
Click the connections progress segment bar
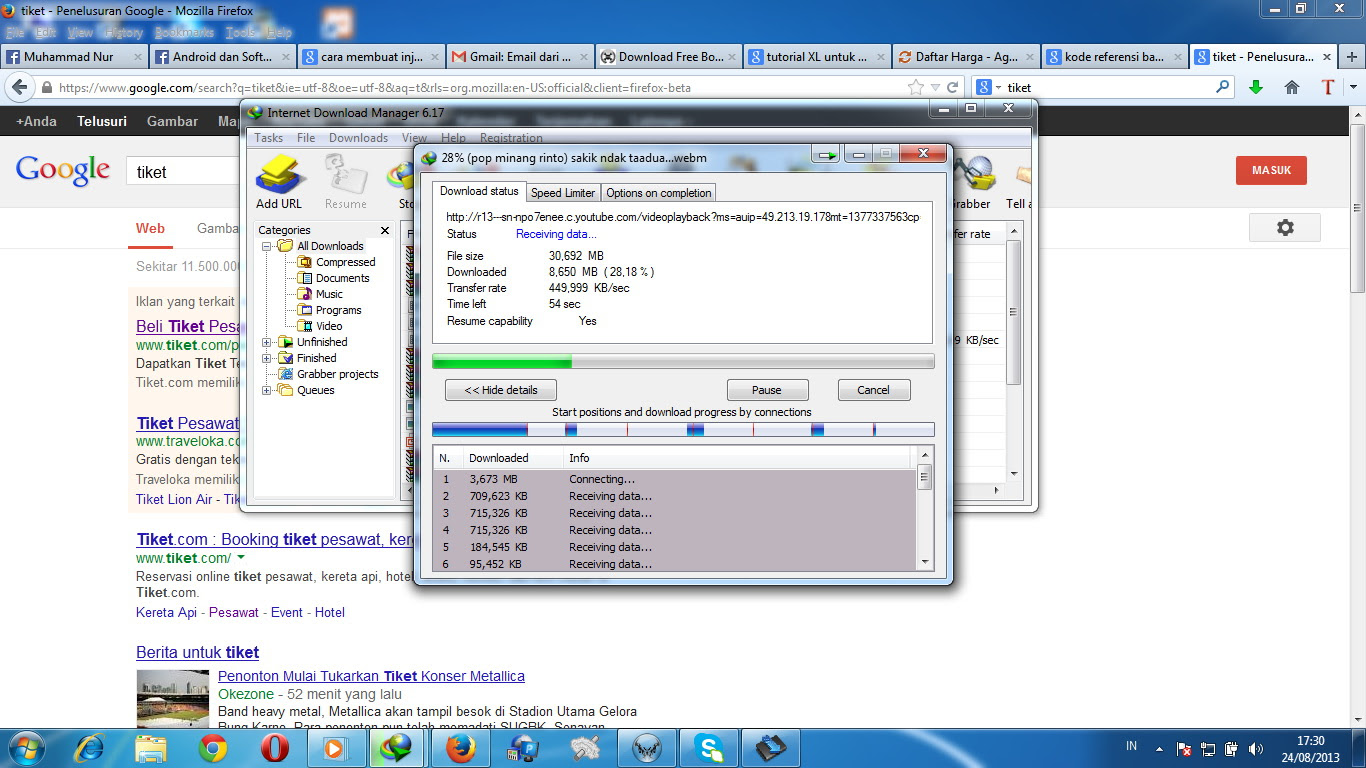pyautogui.click(x=683, y=430)
